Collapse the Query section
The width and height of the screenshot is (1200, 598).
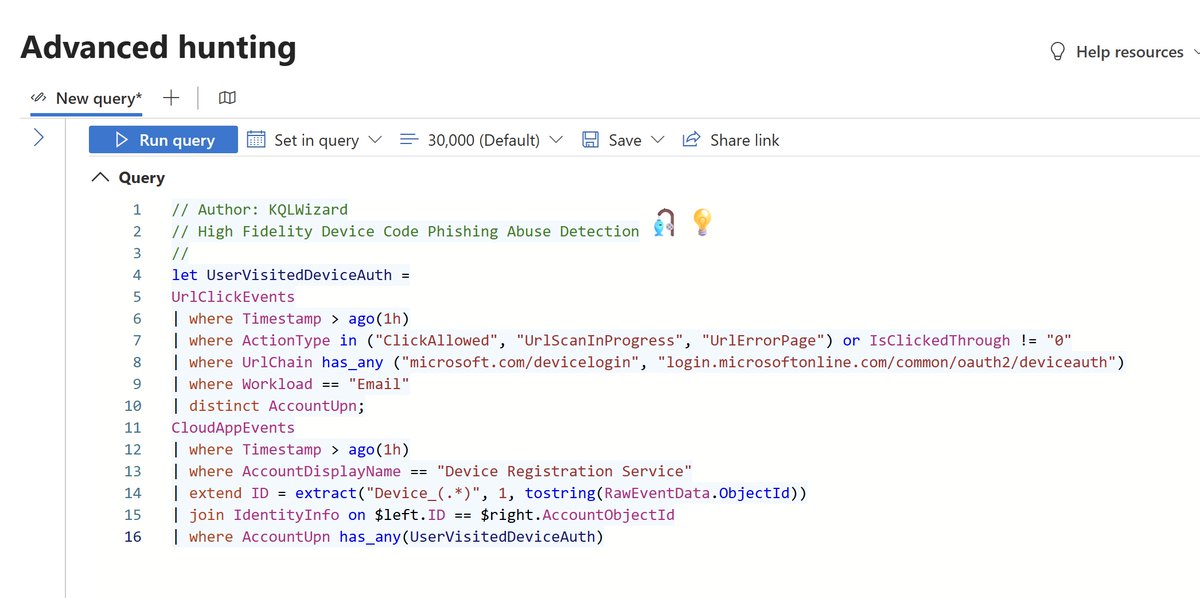coord(100,177)
